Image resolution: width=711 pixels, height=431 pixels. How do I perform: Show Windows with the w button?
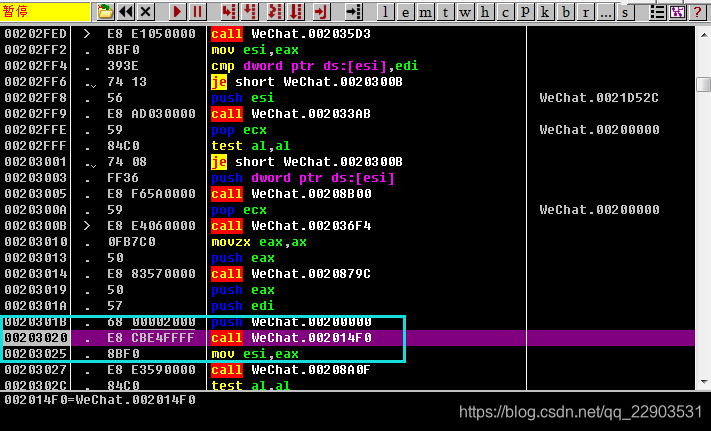[x=465, y=11]
